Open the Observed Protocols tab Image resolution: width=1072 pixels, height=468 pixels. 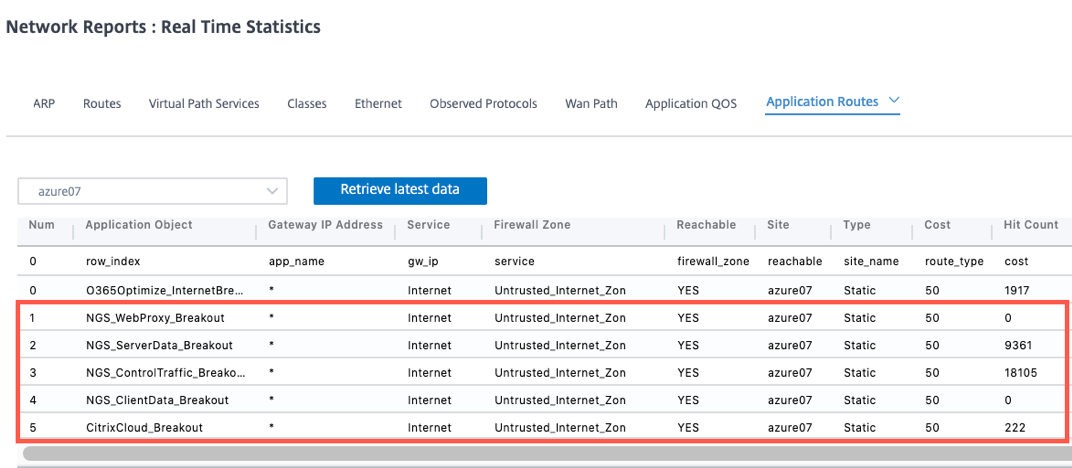click(483, 104)
